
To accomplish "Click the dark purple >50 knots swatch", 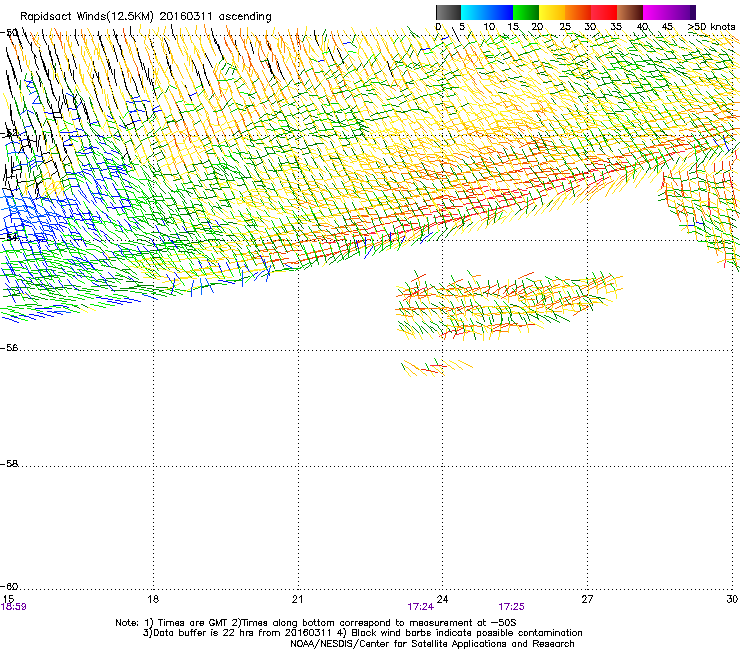I will 693,12.
